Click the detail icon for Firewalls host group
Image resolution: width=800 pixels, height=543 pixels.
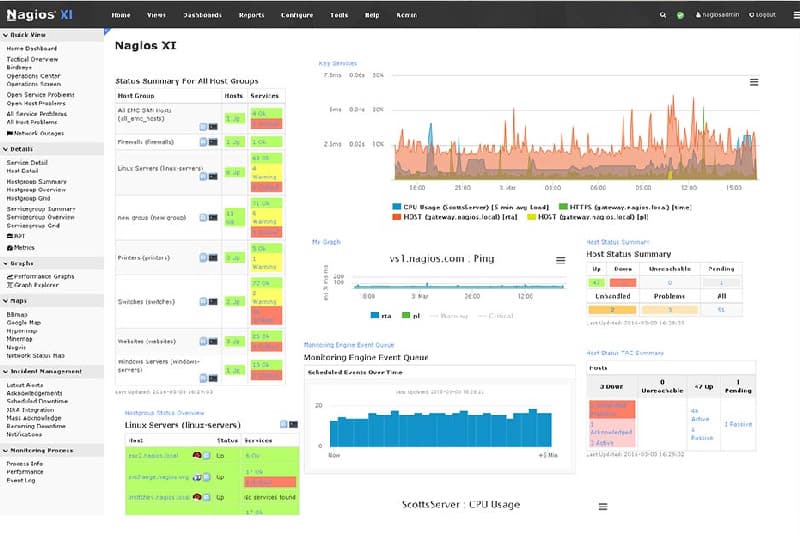[x=203, y=142]
